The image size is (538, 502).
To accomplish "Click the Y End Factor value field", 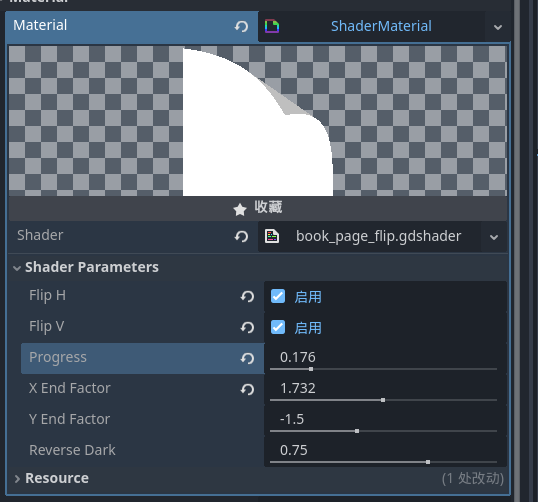I will click(x=385, y=419).
